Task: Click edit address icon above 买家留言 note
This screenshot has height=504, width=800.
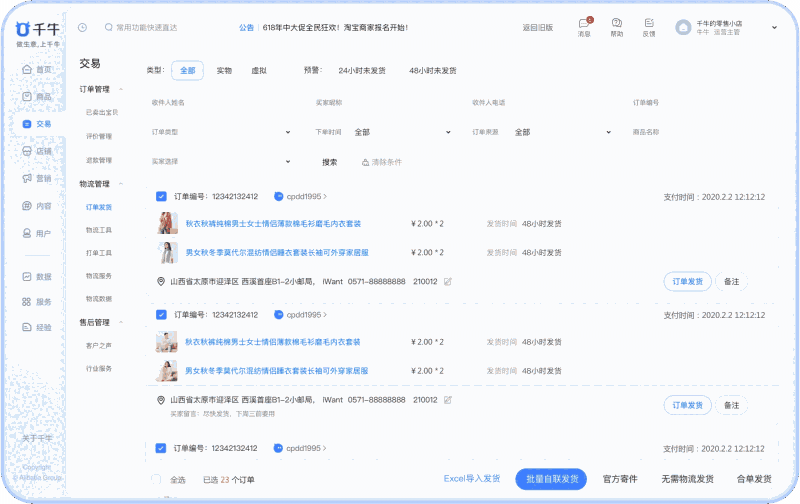Action: point(447,400)
